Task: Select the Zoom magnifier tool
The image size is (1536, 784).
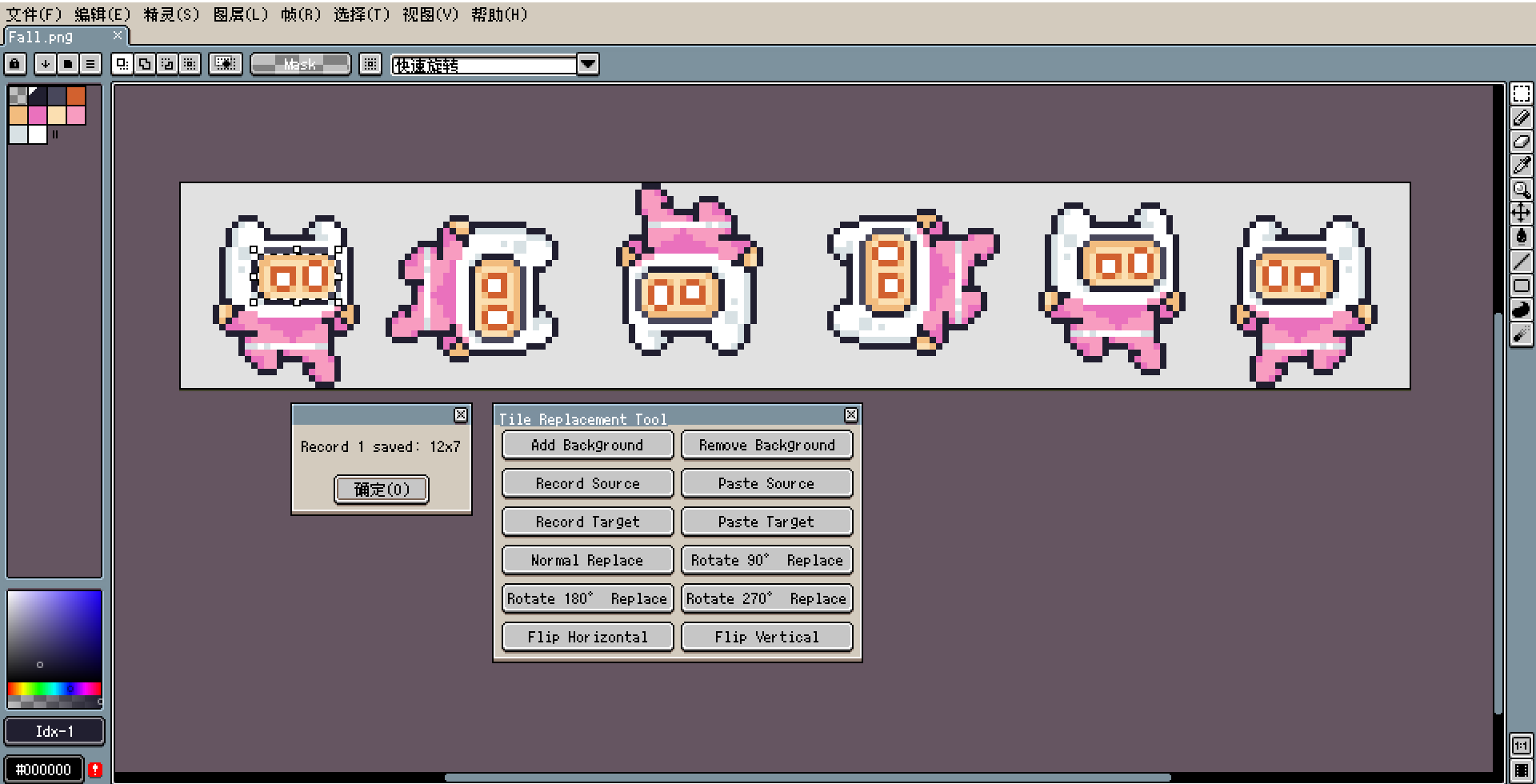Action: pyautogui.click(x=1522, y=190)
